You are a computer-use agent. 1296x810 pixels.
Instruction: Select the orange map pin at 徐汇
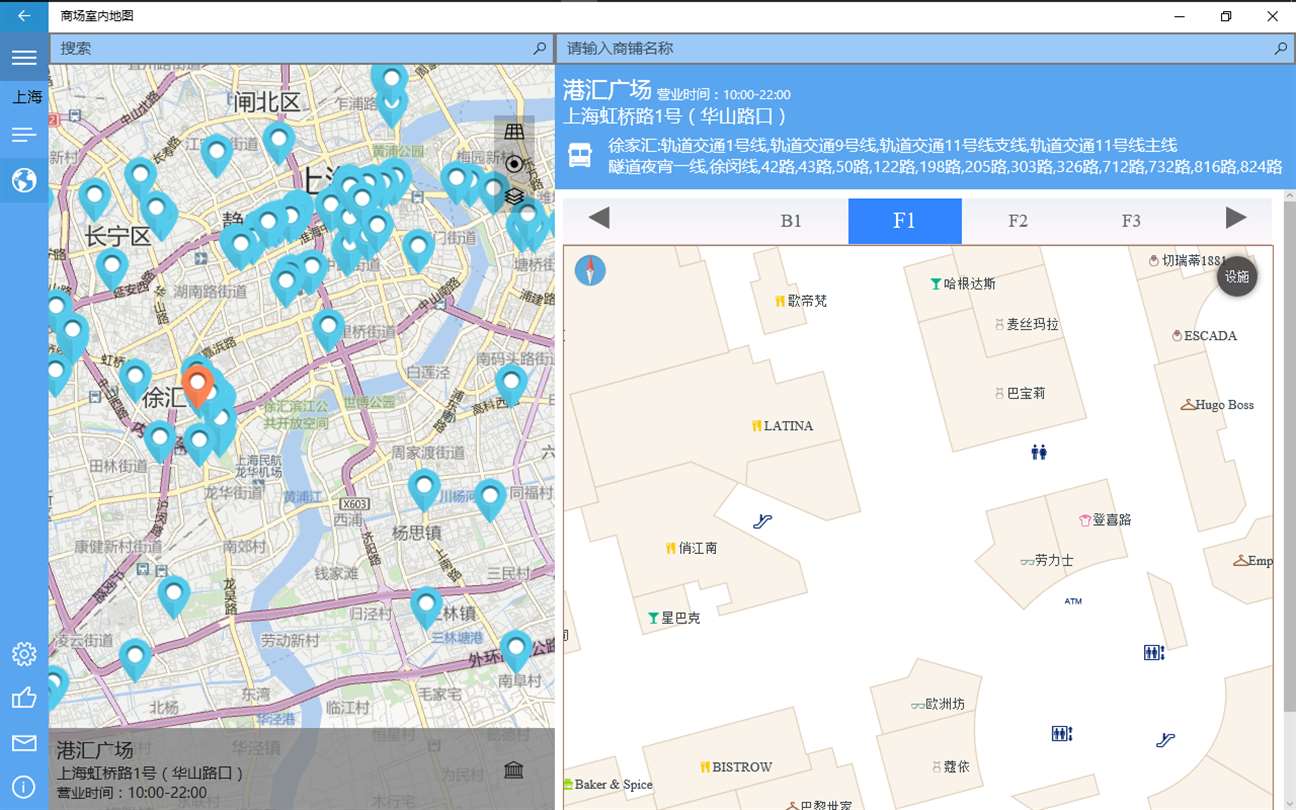[198, 387]
